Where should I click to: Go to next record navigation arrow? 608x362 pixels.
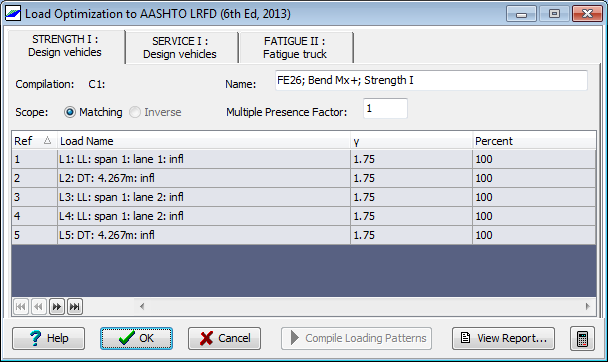tap(57, 307)
